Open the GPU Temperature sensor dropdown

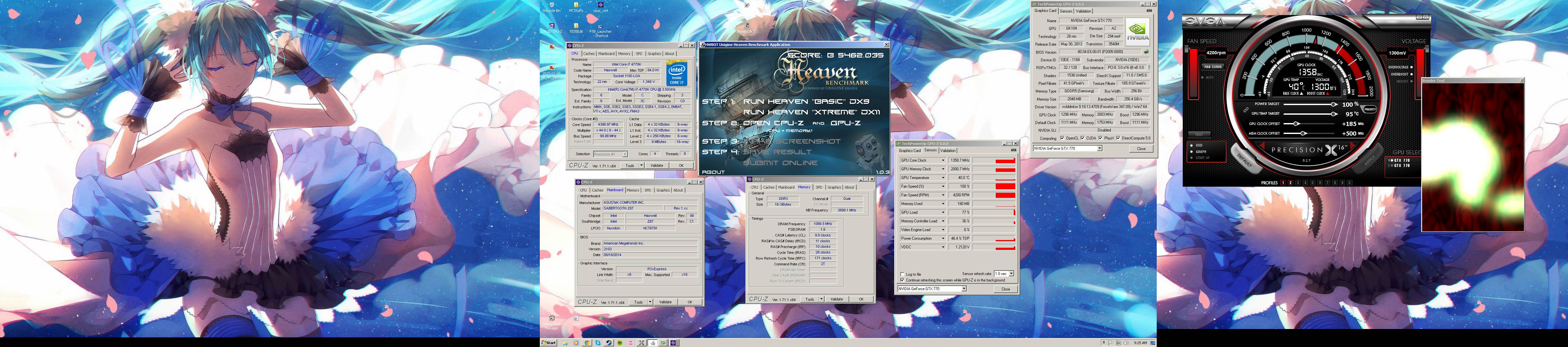[x=943, y=178]
